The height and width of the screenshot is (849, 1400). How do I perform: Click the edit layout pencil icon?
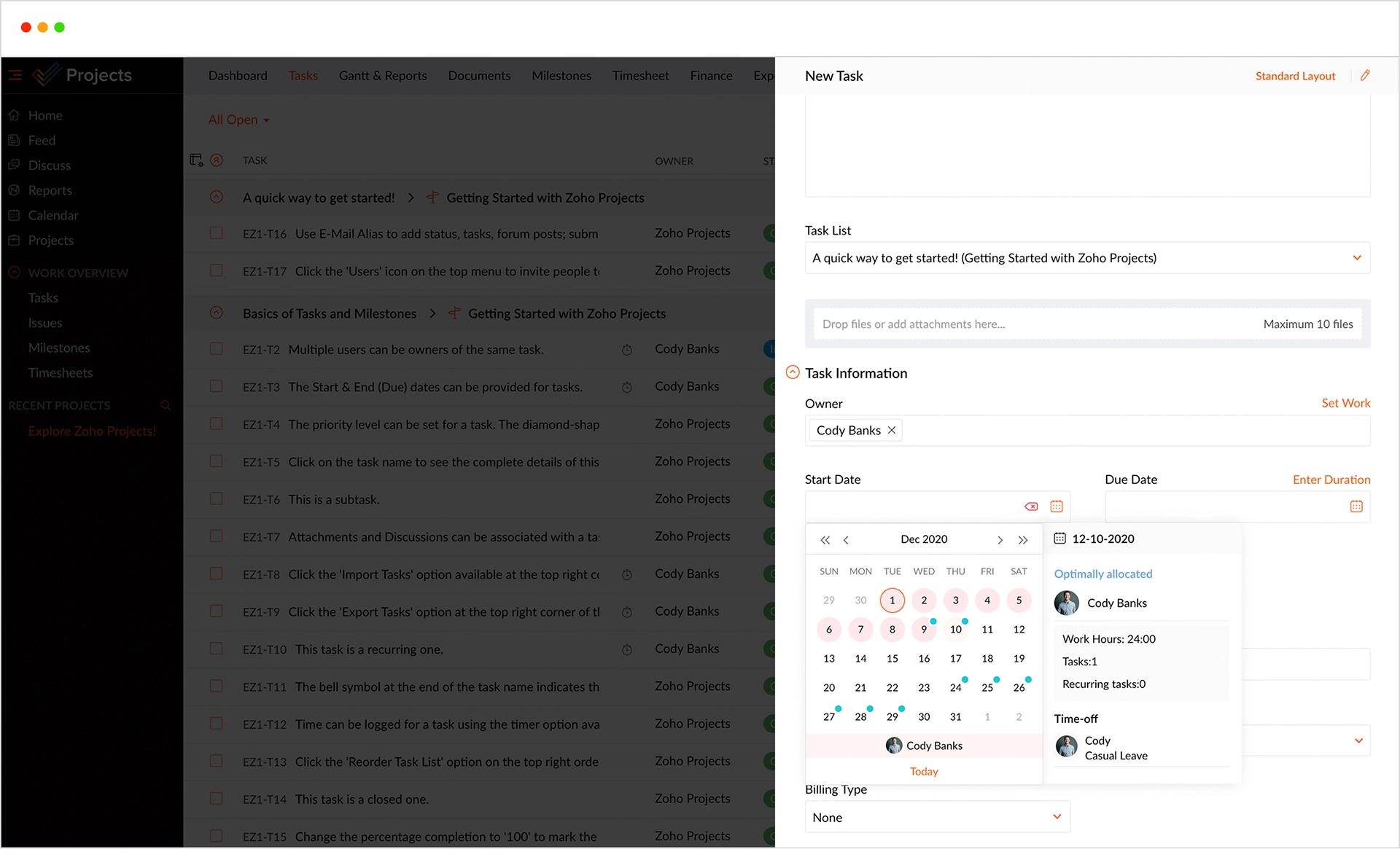[x=1365, y=75]
